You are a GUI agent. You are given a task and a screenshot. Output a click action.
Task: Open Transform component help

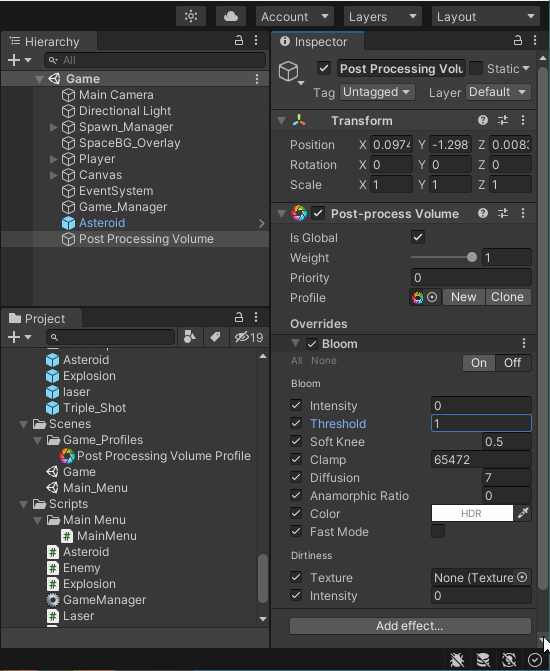pos(483,120)
